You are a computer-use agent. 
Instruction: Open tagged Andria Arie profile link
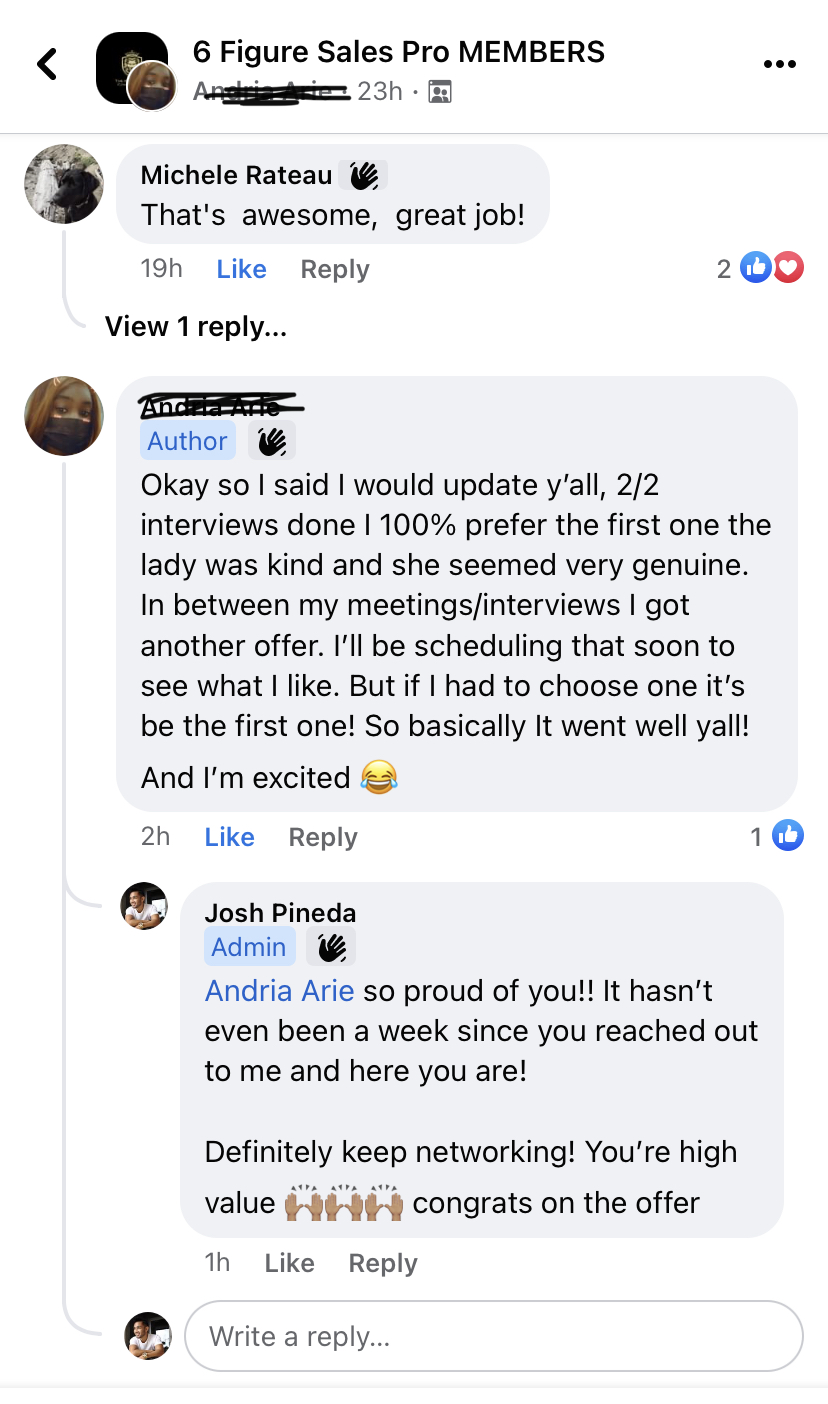pyautogui.click(x=279, y=991)
